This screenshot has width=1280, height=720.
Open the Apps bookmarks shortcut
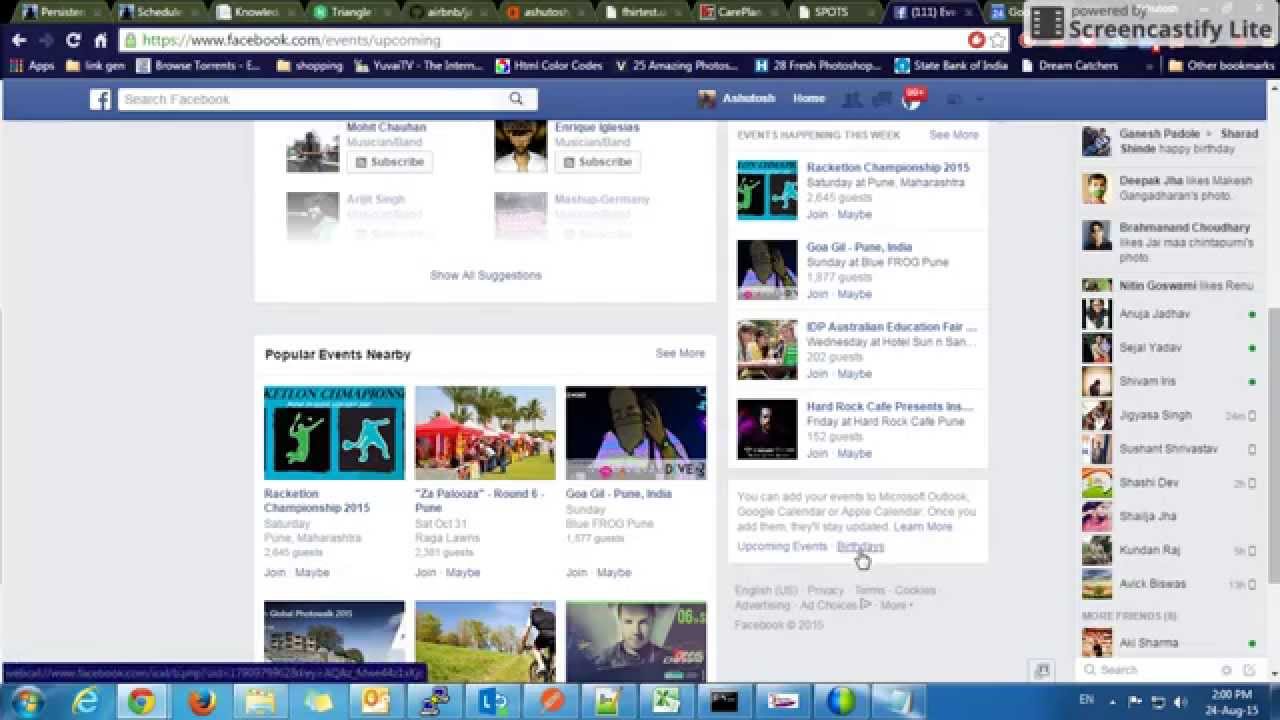tap(31, 65)
